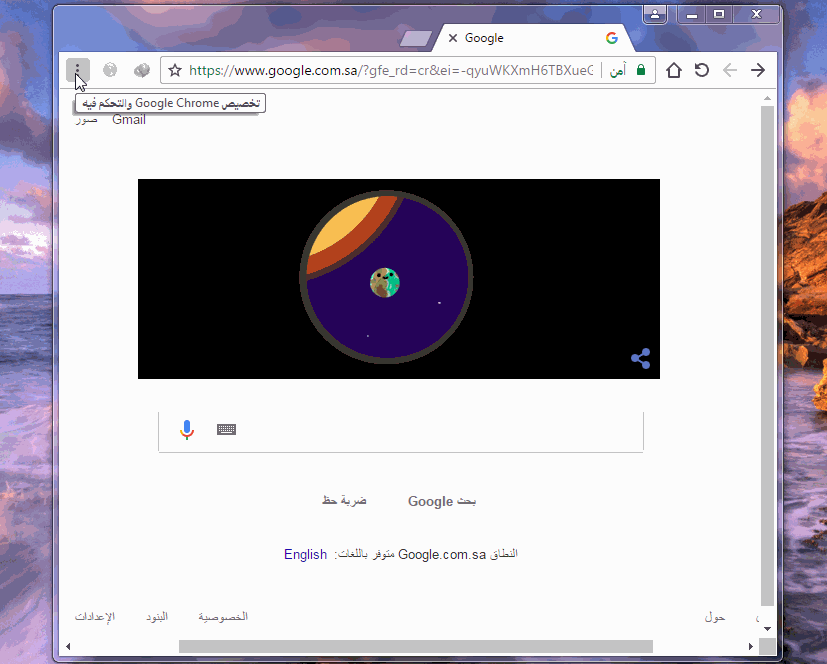The image size is (827, 664).
Task: Open a new tab with the new-tab button
Action: coord(415,39)
